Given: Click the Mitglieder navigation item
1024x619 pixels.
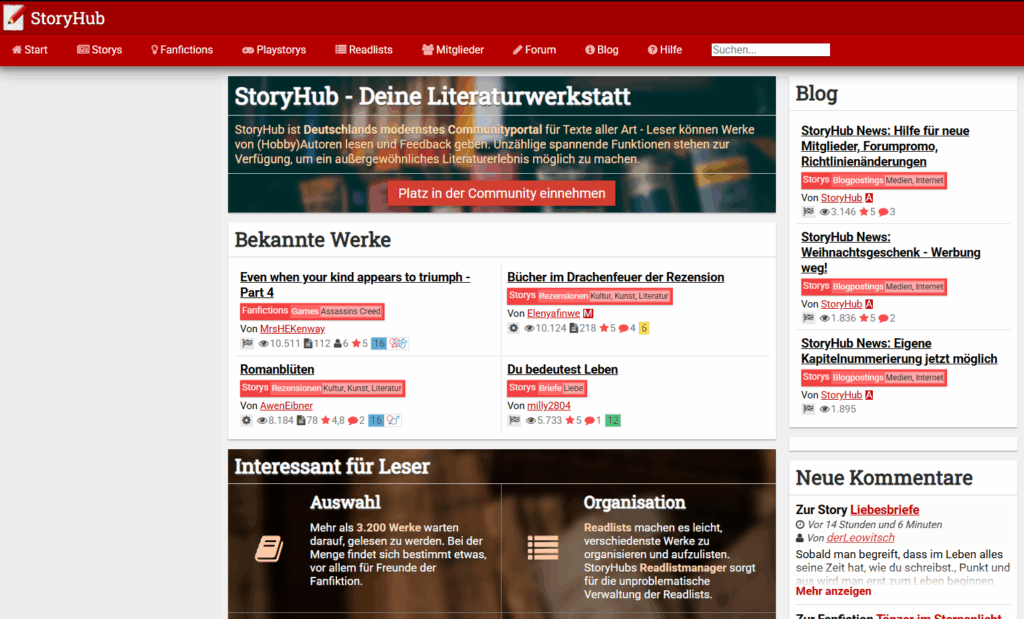Looking at the screenshot, I should click(x=452, y=50).
